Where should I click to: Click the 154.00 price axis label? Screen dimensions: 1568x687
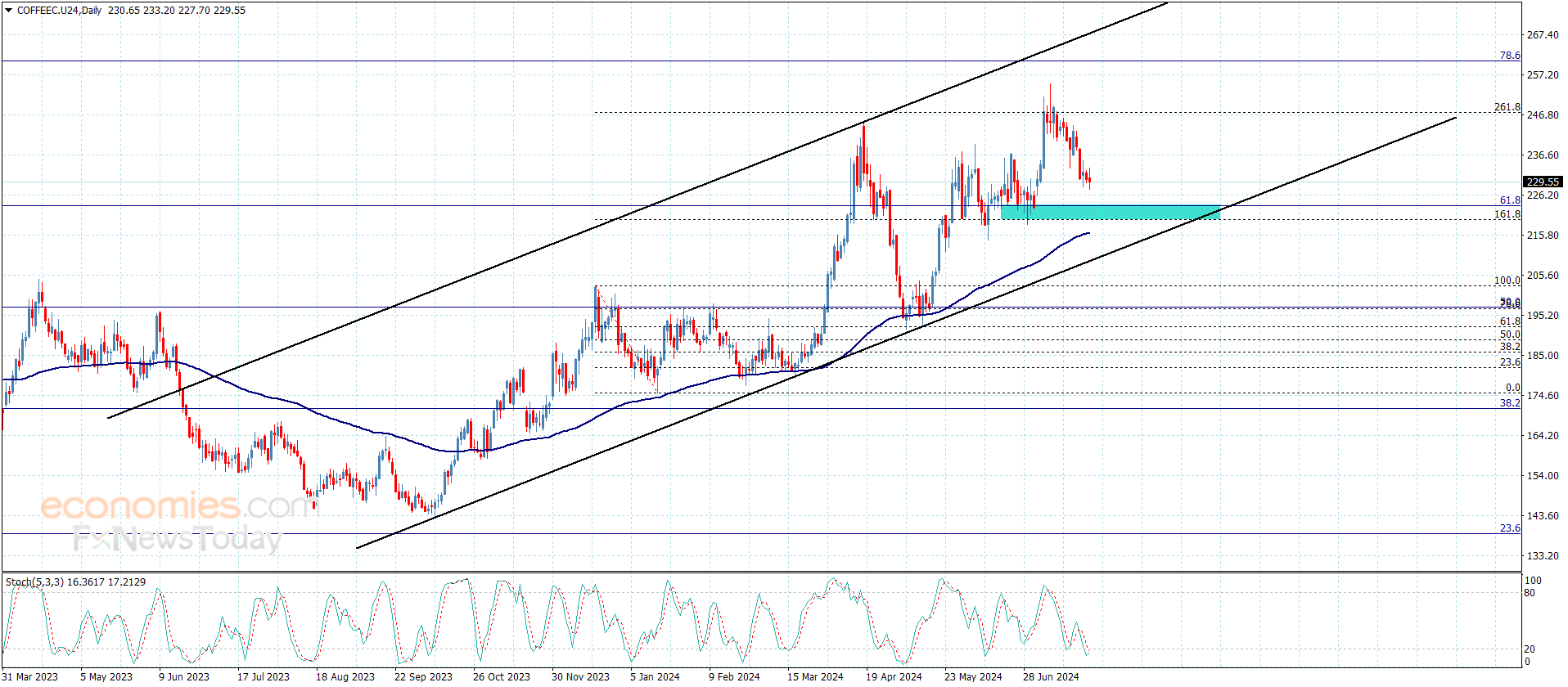1543,476
